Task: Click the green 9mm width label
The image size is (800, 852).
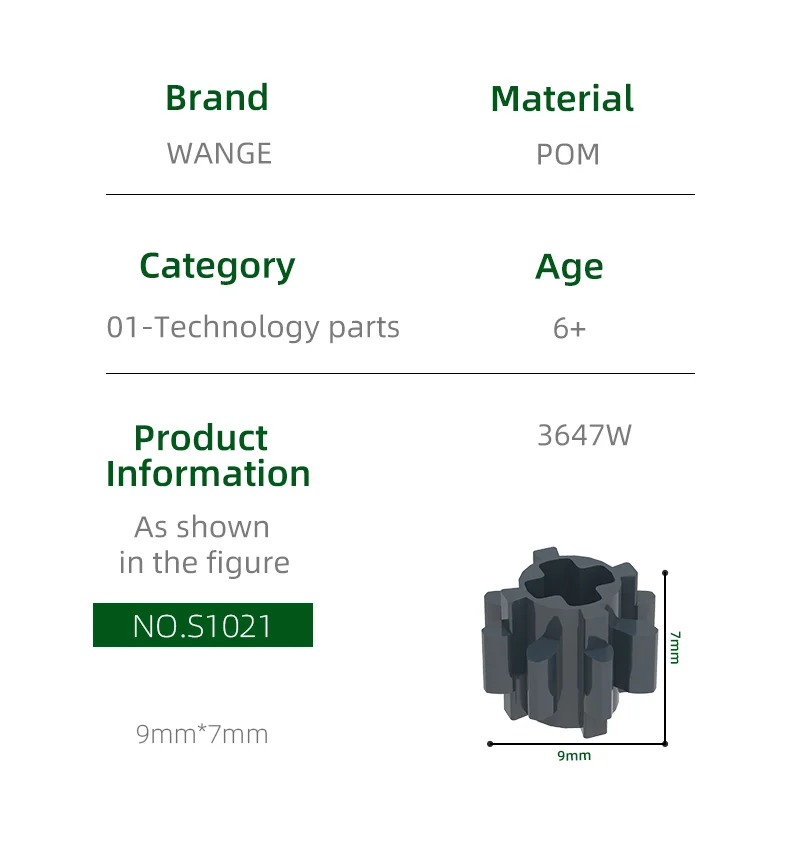Action: [x=574, y=756]
